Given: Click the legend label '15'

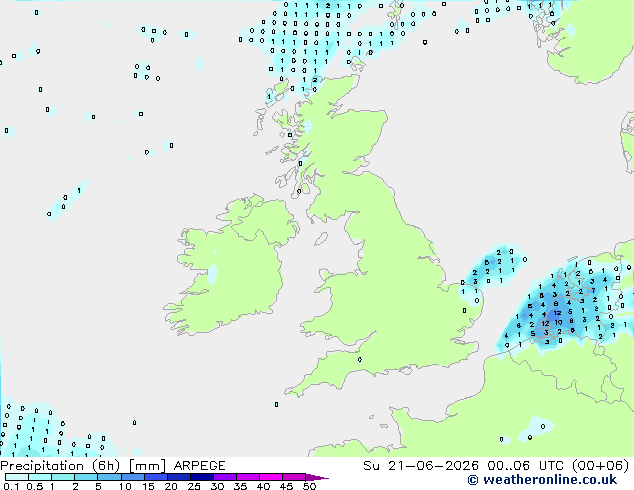Looking at the screenshot, I should tap(148, 486).
